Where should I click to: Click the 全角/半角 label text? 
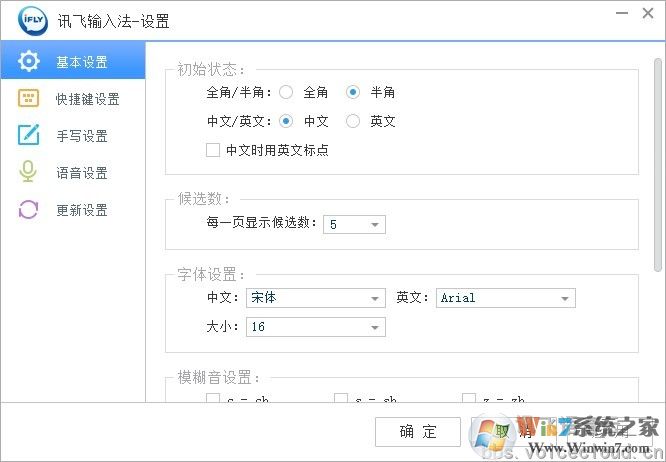click(239, 92)
